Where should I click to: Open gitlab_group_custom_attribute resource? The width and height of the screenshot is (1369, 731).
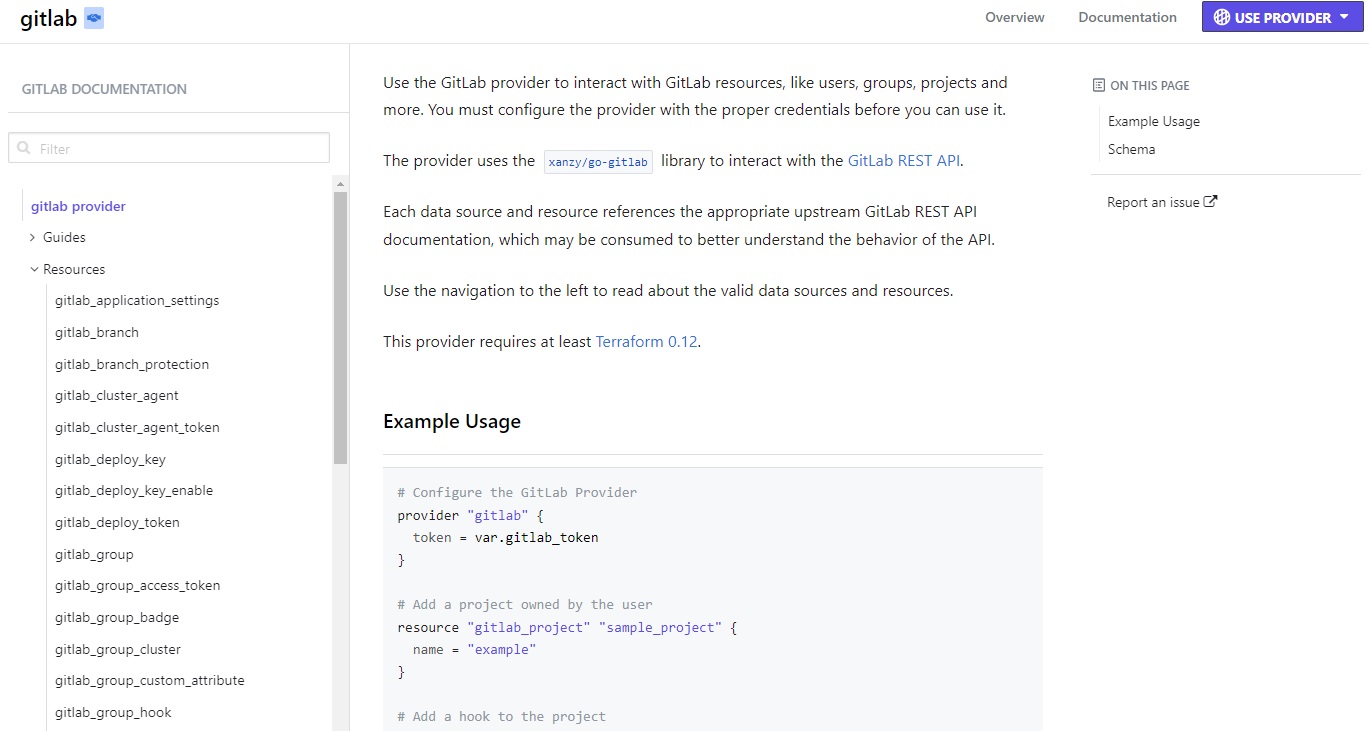pyautogui.click(x=150, y=680)
